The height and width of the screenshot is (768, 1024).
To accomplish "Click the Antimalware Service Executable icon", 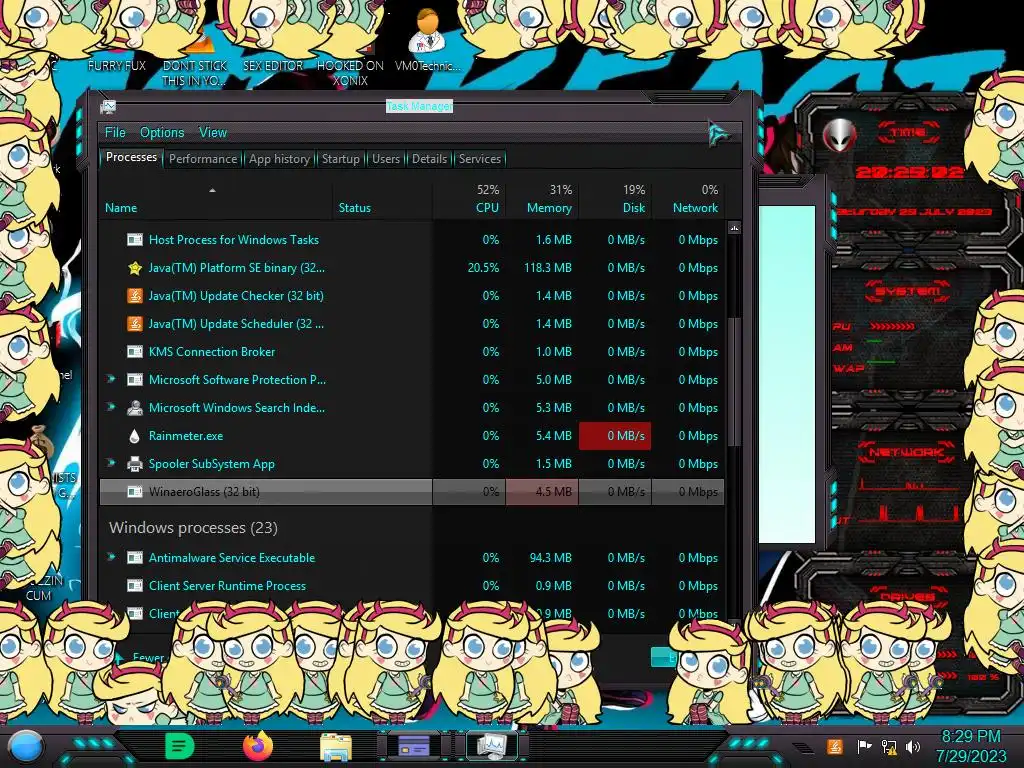I will click(x=135, y=558).
